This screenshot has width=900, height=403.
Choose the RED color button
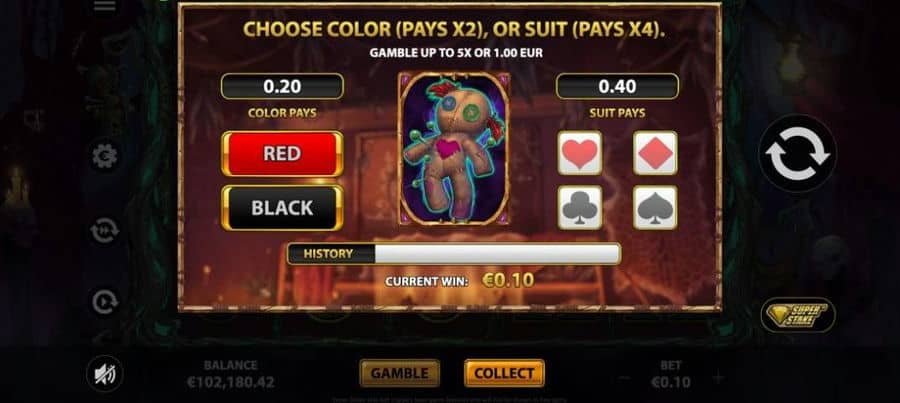click(282, 153)
